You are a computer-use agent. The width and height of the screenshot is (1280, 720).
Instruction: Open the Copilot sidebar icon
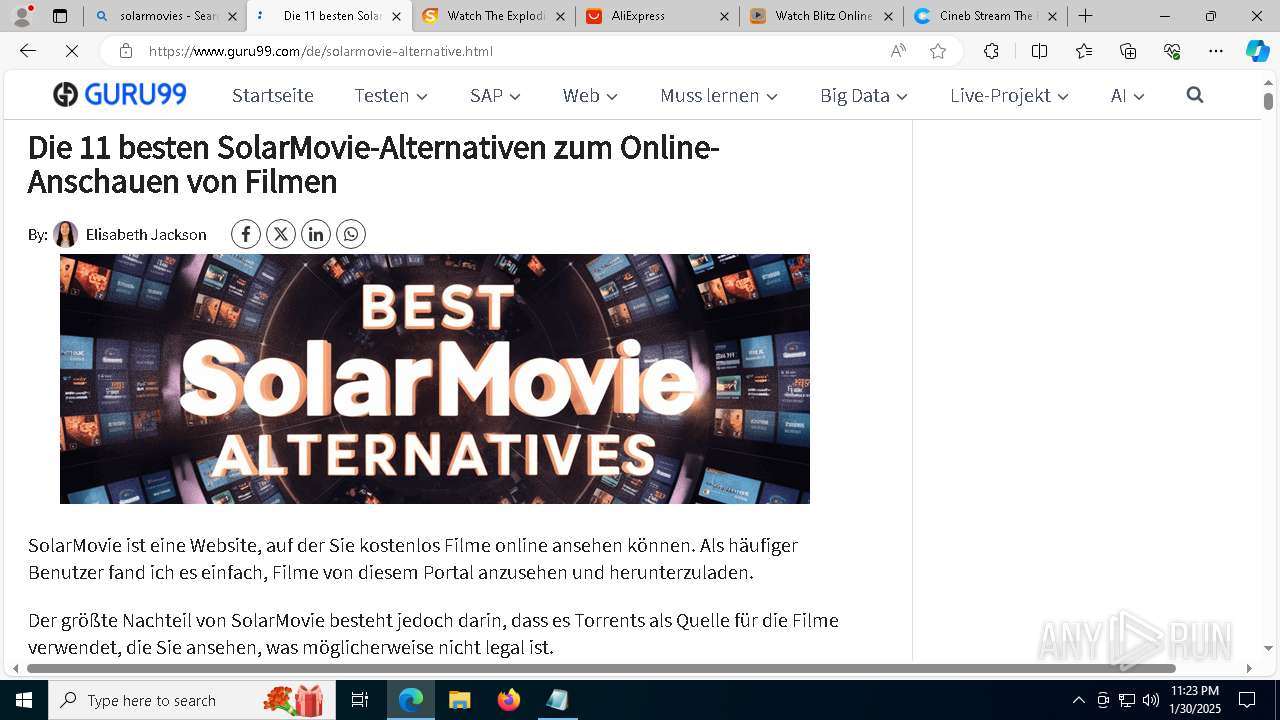click(x=1257, y=51)
